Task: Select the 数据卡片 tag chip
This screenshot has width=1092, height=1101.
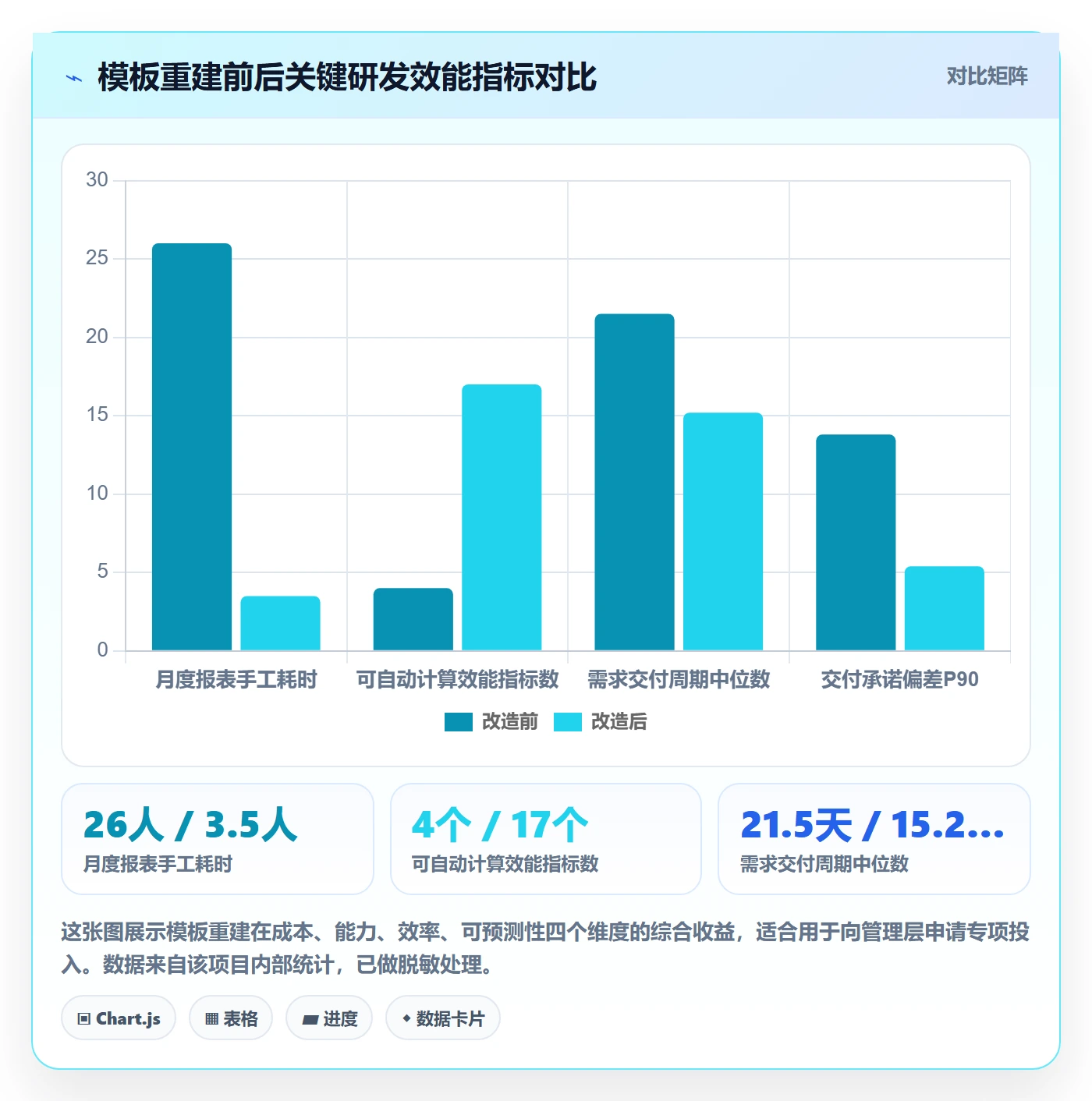Action: [443, 1018]
